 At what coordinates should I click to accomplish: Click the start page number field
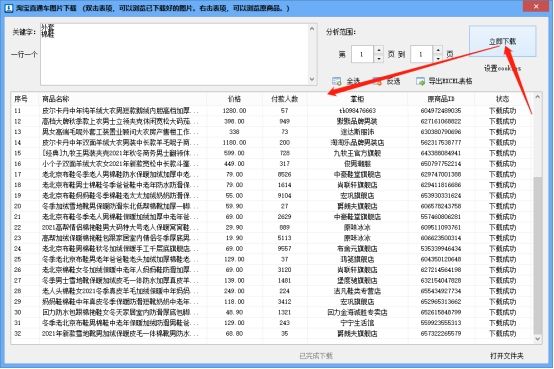tap(363, 54)
